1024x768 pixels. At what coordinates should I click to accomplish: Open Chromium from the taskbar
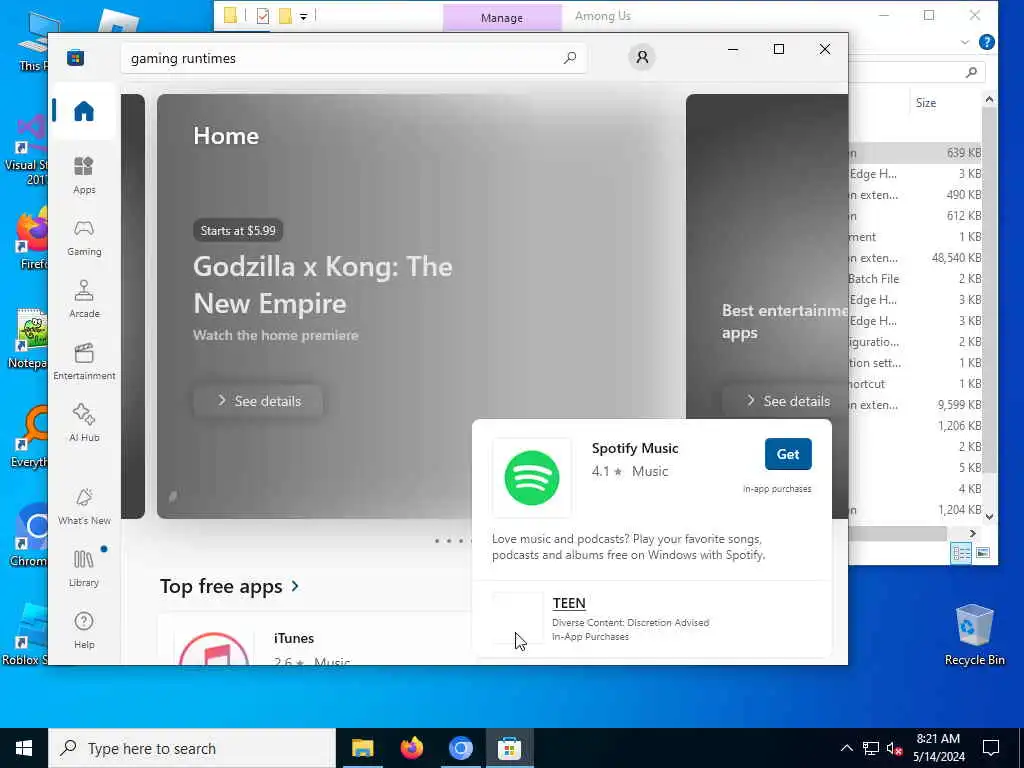460,748
